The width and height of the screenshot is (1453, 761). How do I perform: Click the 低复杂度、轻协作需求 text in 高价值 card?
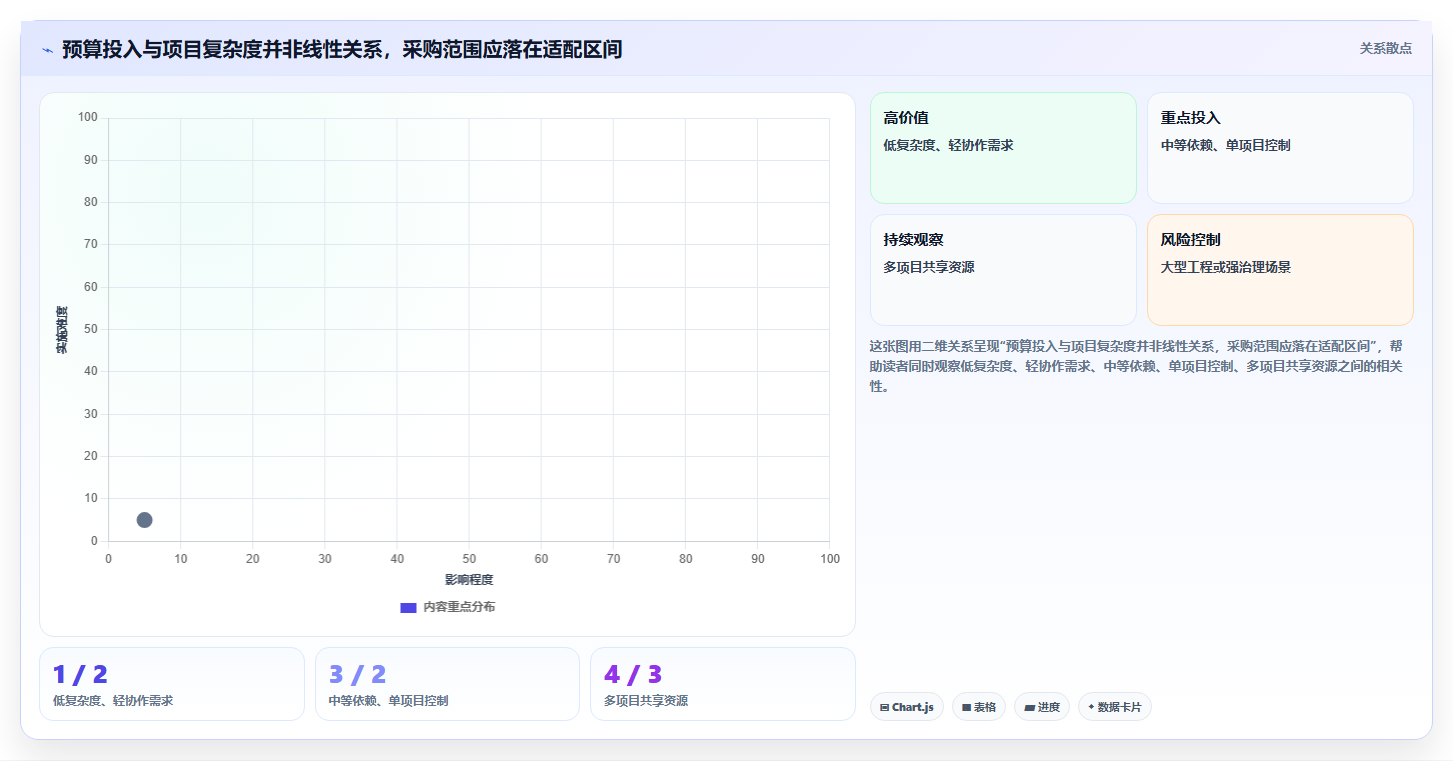click(x=949, y=145)
